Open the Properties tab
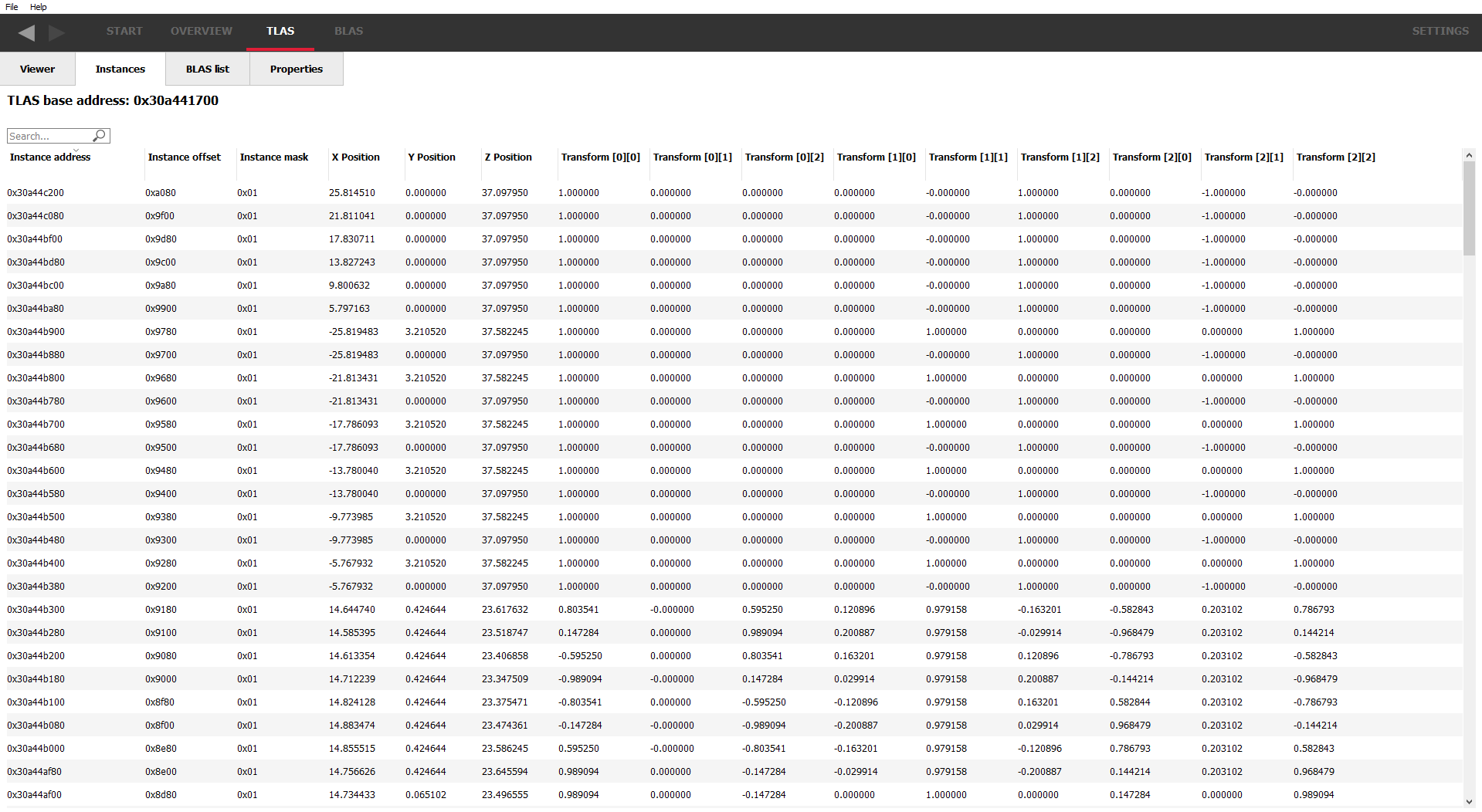 click(x=296, y=69)
